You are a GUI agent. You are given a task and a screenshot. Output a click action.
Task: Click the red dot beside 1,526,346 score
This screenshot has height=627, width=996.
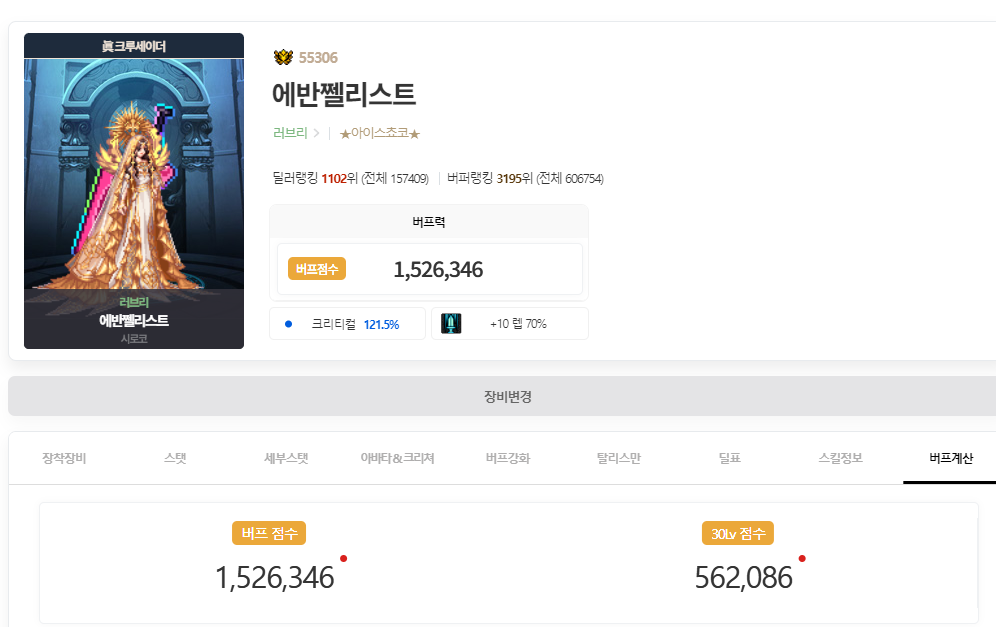pos(344,558)
